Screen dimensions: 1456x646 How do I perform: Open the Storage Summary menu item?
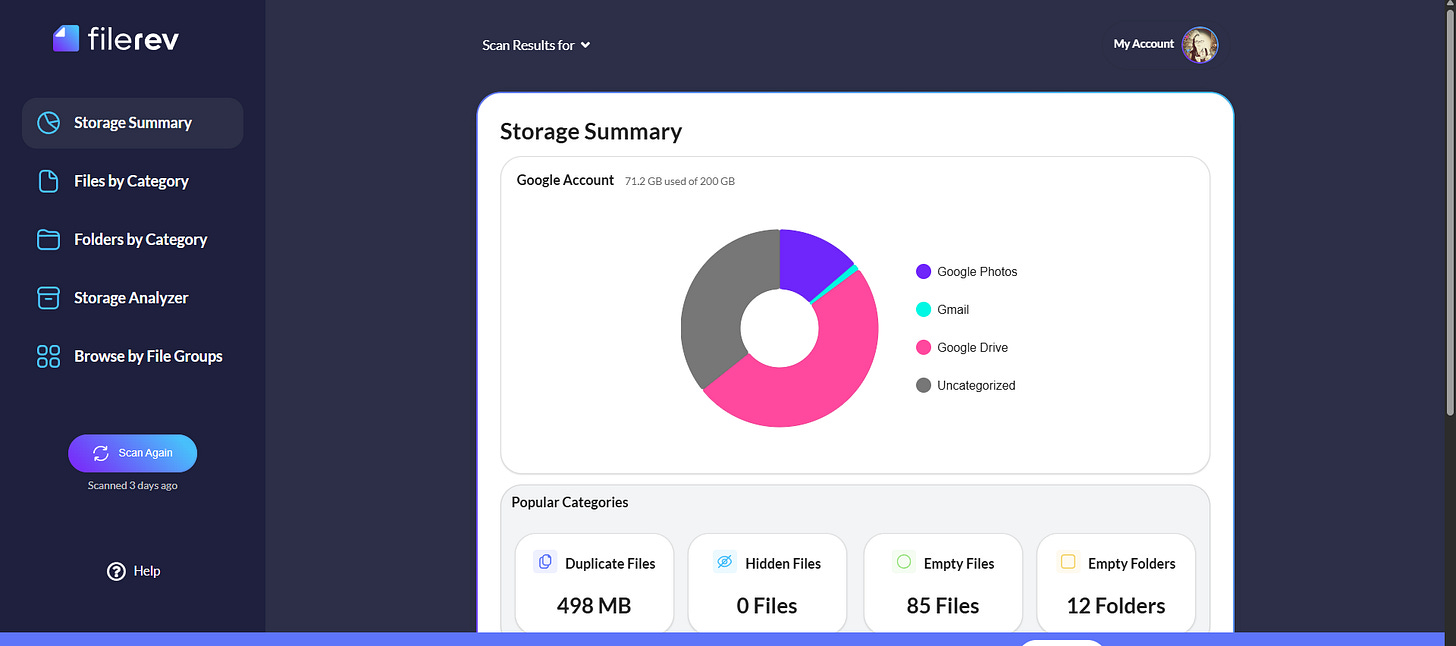pos(133,123)
